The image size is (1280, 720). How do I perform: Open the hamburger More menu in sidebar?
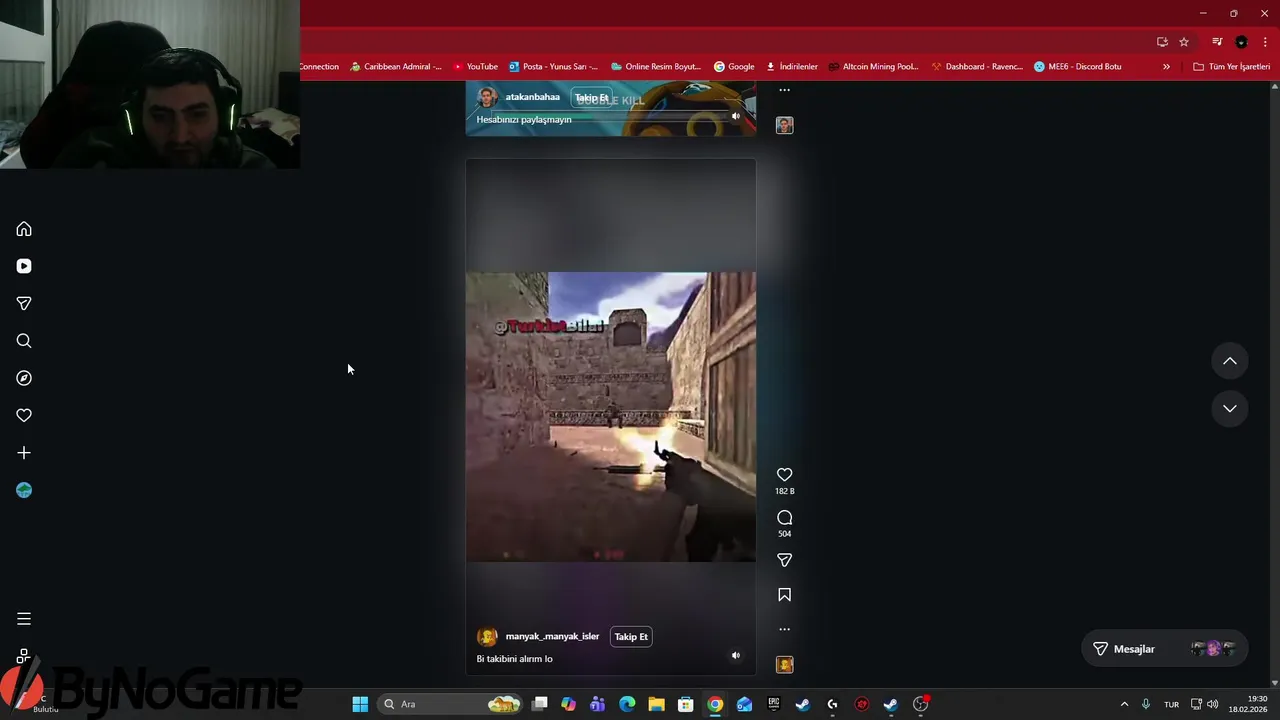24,619
